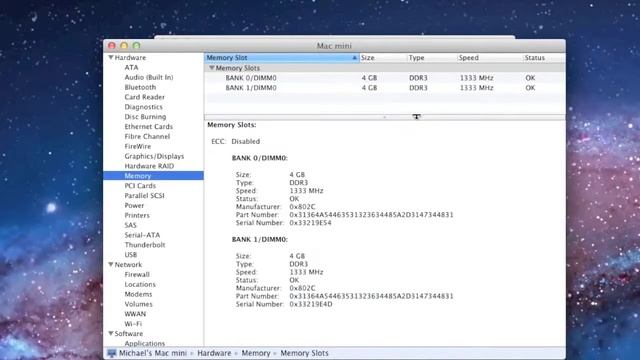The image size is (640, 360).
Task: Select Audio (Built In) item
Action: click(x=149, y=77)
